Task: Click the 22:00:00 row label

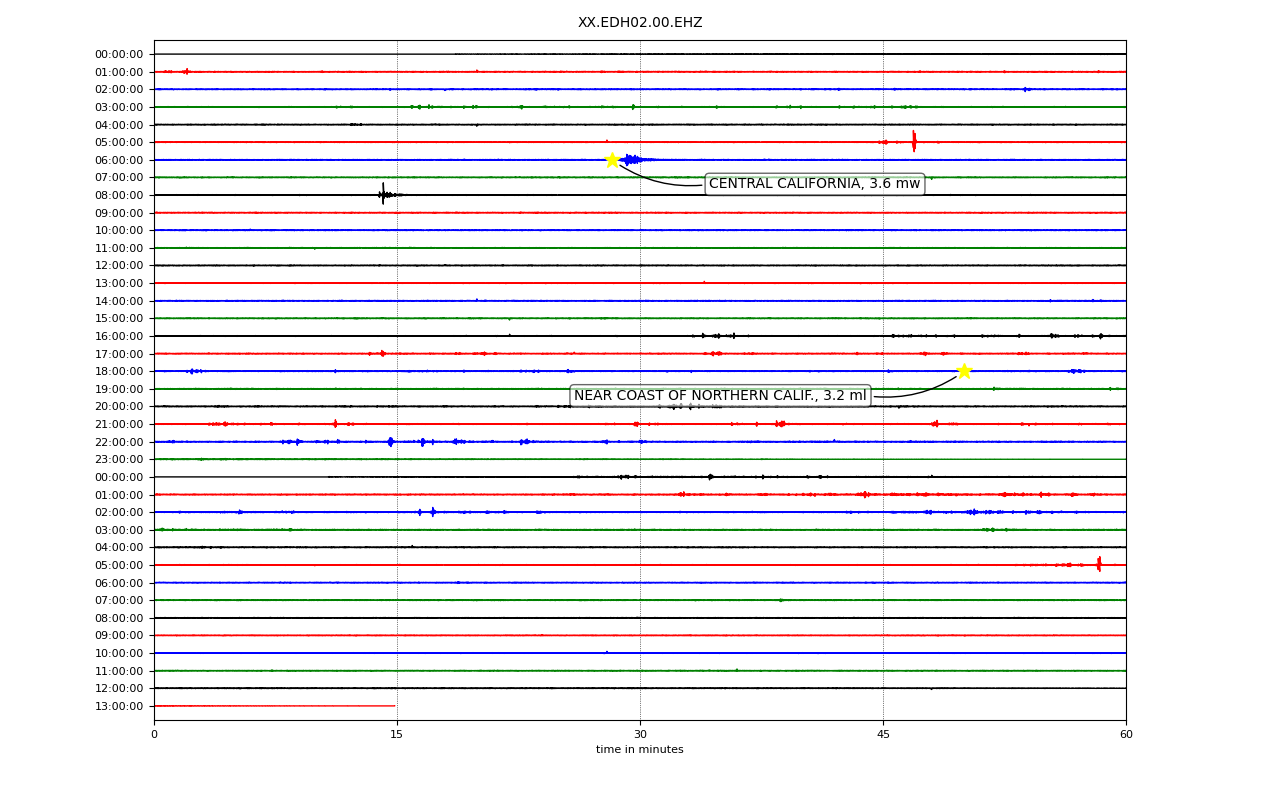Action: [x=119, y=442]
